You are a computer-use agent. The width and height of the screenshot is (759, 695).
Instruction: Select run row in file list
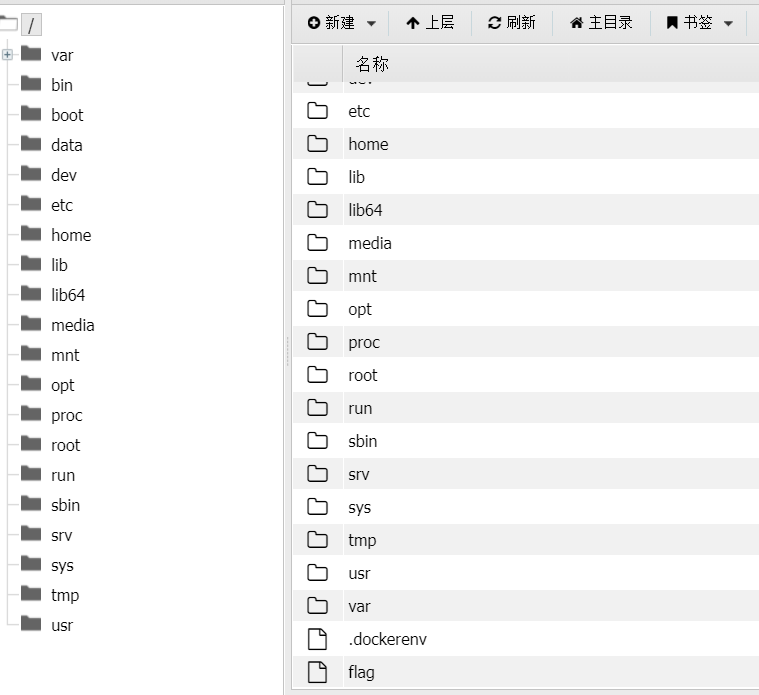pyautogui.click(x=526, y=408)
